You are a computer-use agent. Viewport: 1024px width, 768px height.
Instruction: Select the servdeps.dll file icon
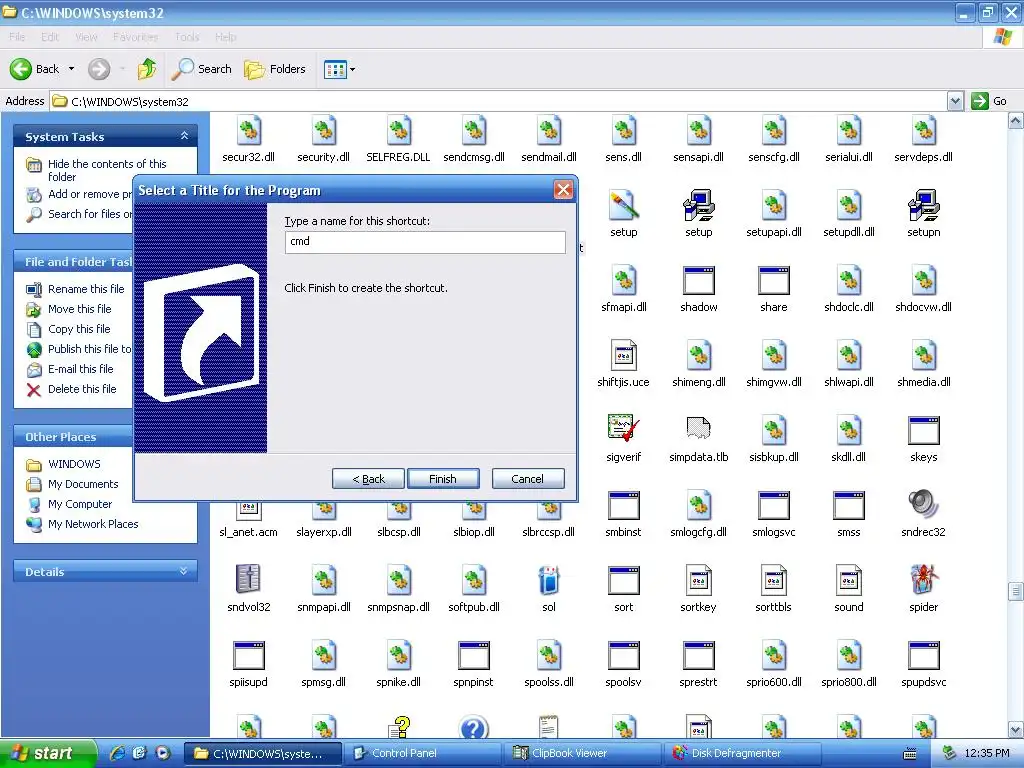coord(923,129)
